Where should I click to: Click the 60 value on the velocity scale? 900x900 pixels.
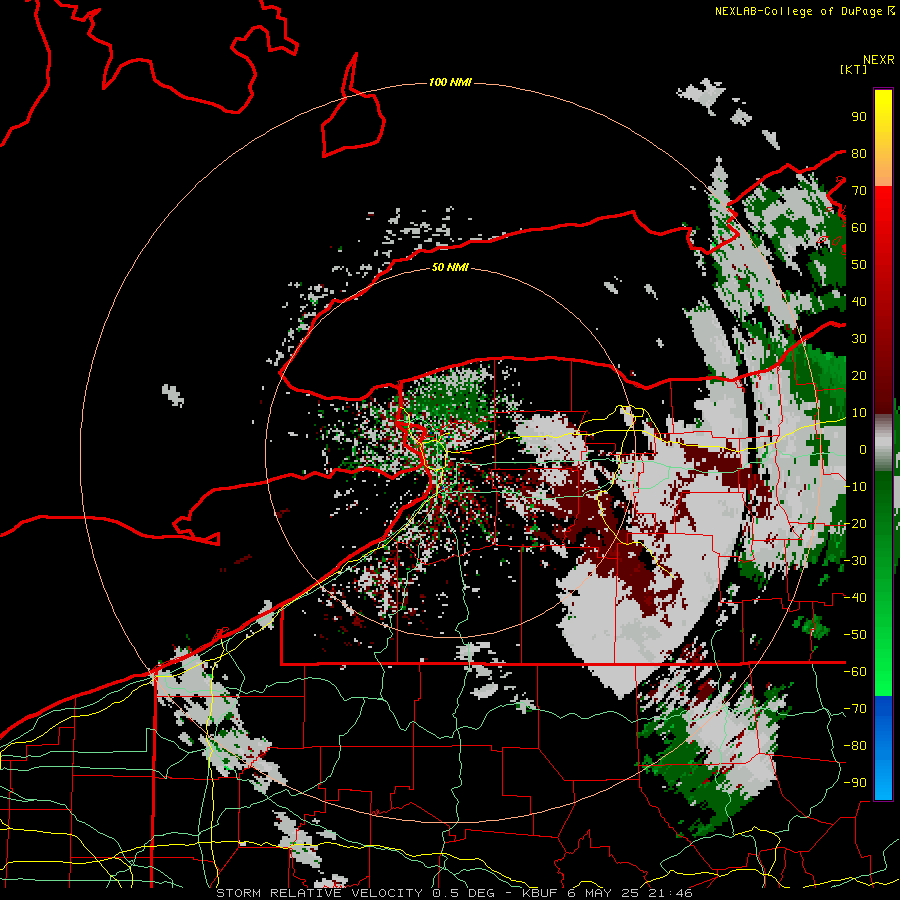coord(859,228)
